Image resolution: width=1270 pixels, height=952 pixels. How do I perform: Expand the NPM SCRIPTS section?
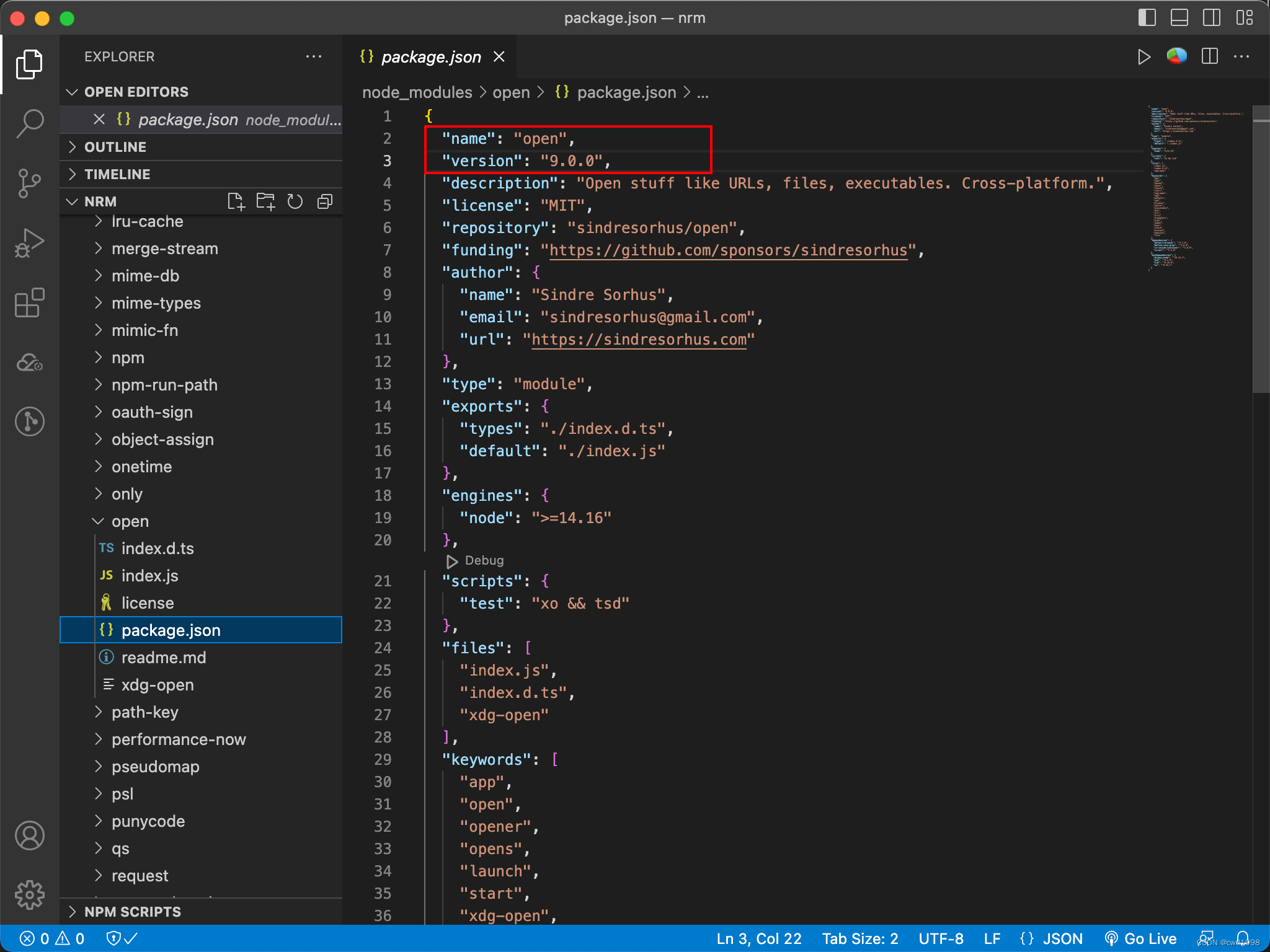pyautogui.click(x=201, y=912)
